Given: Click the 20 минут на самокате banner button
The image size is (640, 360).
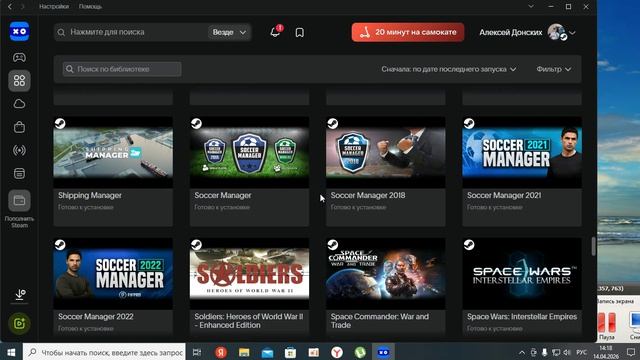Looking at the screenshot, I should click(408, 32).
